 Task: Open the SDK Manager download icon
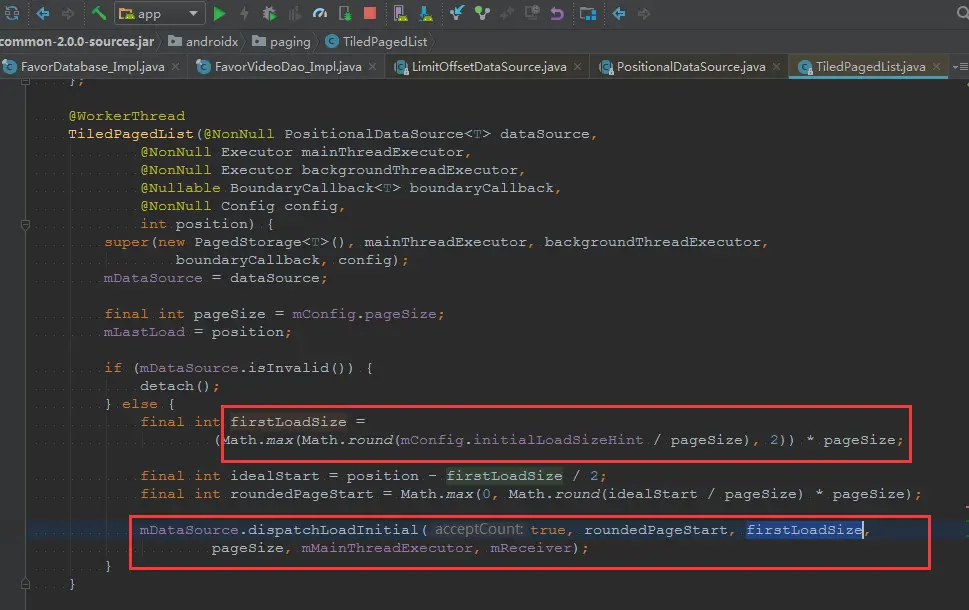[x=426, y=14]
